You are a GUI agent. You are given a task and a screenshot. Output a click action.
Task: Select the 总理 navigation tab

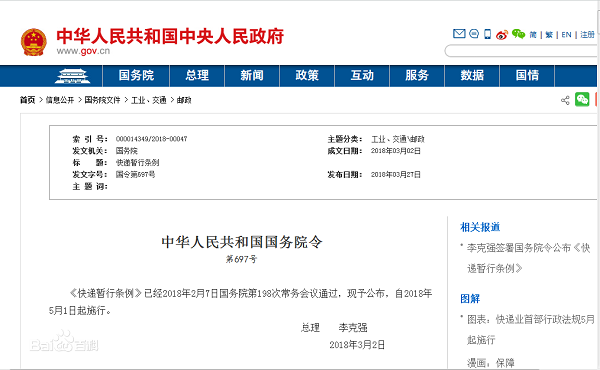[x=197, y=75]
